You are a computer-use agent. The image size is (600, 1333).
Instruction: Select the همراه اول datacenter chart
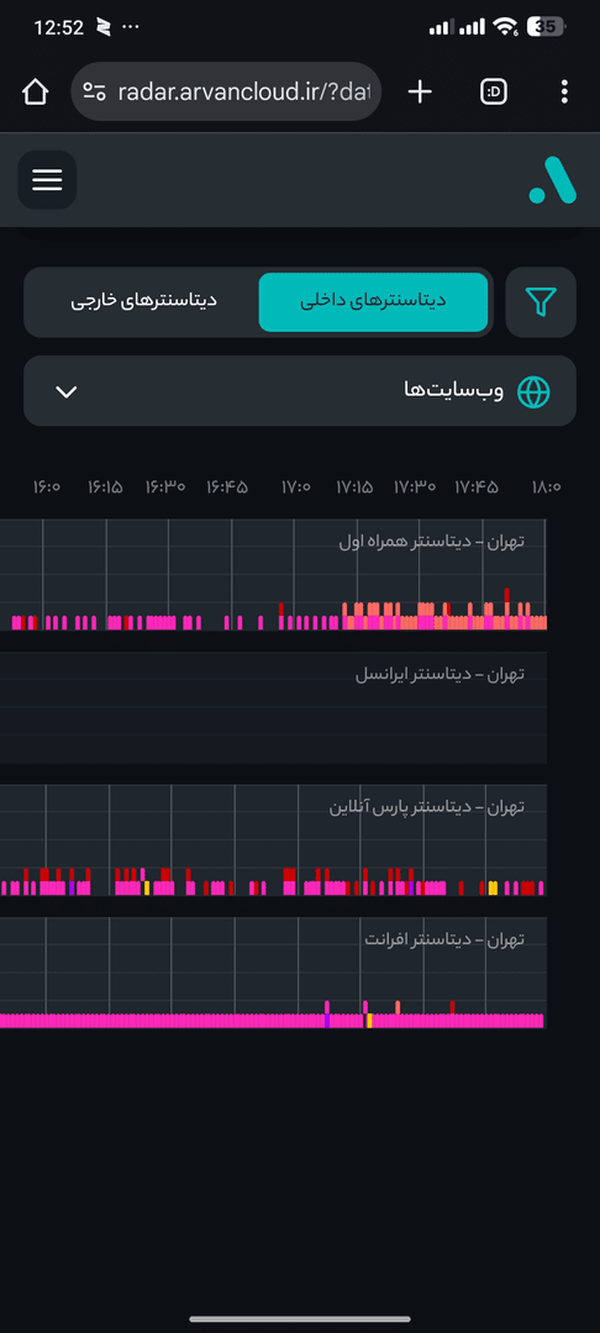[273, 575]
